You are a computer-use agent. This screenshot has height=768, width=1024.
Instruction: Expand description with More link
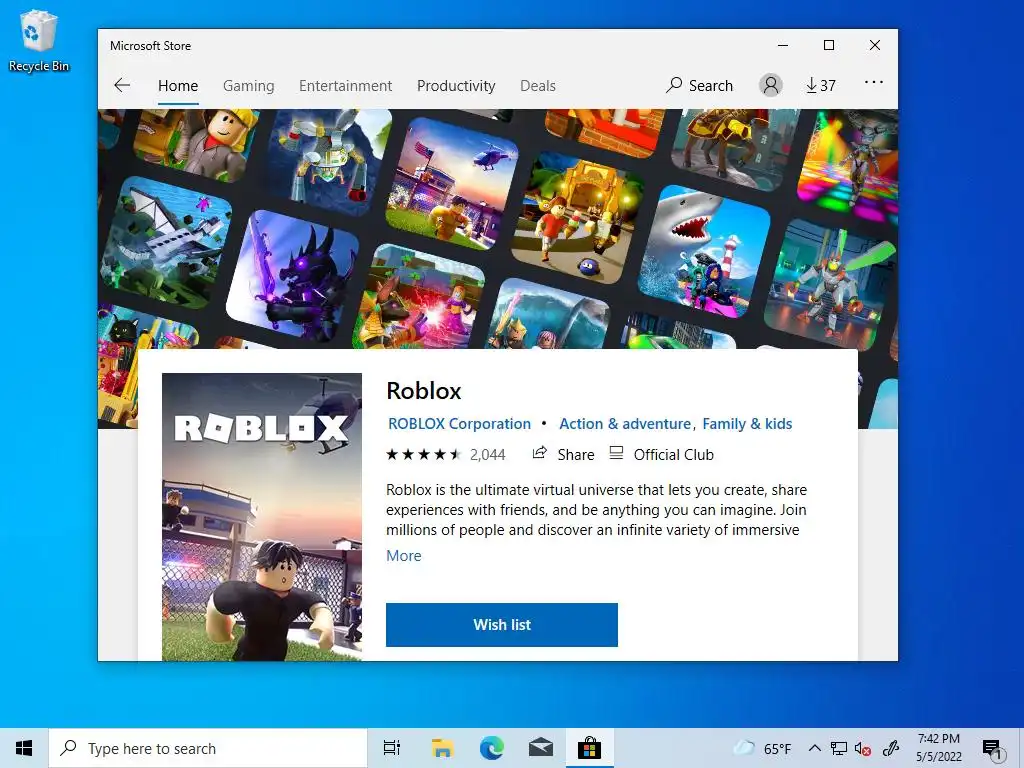(404, 556)
